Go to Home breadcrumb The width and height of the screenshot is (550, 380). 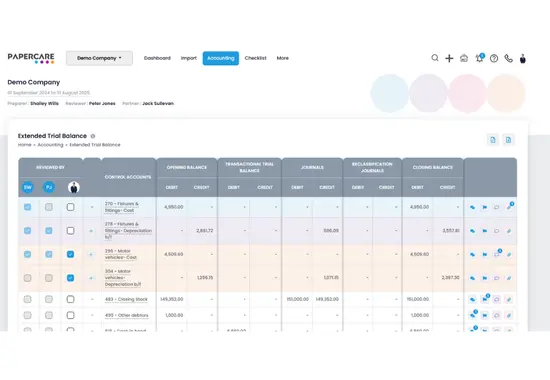25,145
